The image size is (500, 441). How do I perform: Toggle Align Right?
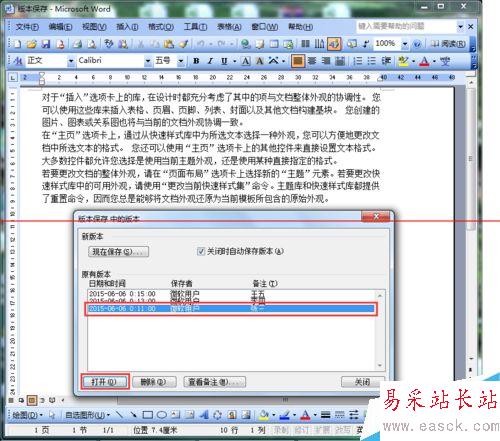[326, 61]
